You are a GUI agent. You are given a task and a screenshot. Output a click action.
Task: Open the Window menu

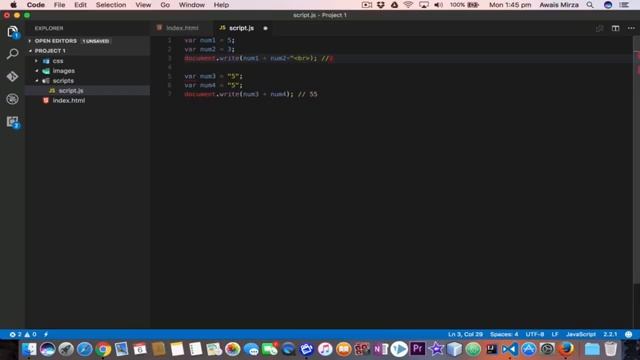(192, 5)
